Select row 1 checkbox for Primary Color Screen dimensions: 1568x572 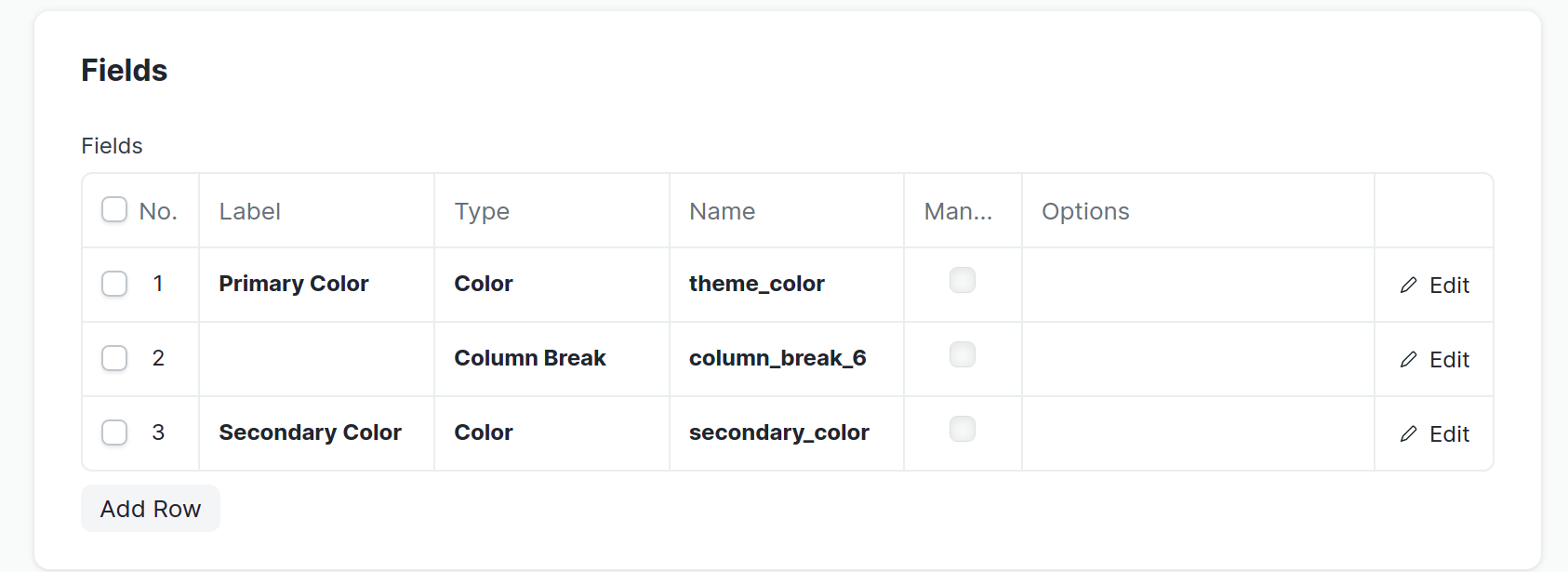pyautogui.click(x=114, y=284)
